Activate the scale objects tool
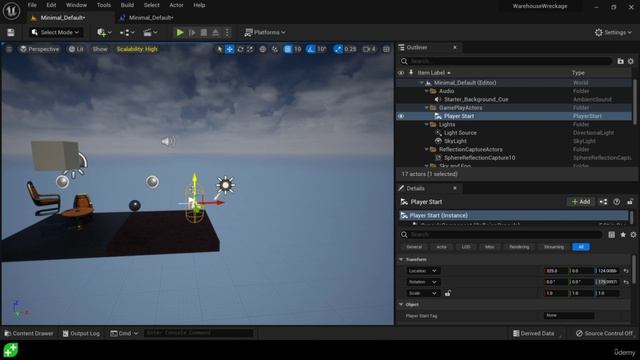Viewport: 640px width, 360px height. pyautogui.click(x=250, y=49)
